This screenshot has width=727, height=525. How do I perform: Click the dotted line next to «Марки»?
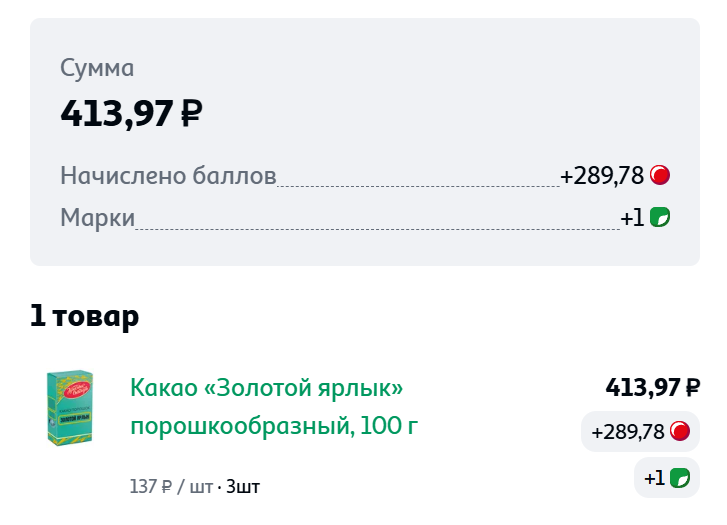tap(377, 227)
